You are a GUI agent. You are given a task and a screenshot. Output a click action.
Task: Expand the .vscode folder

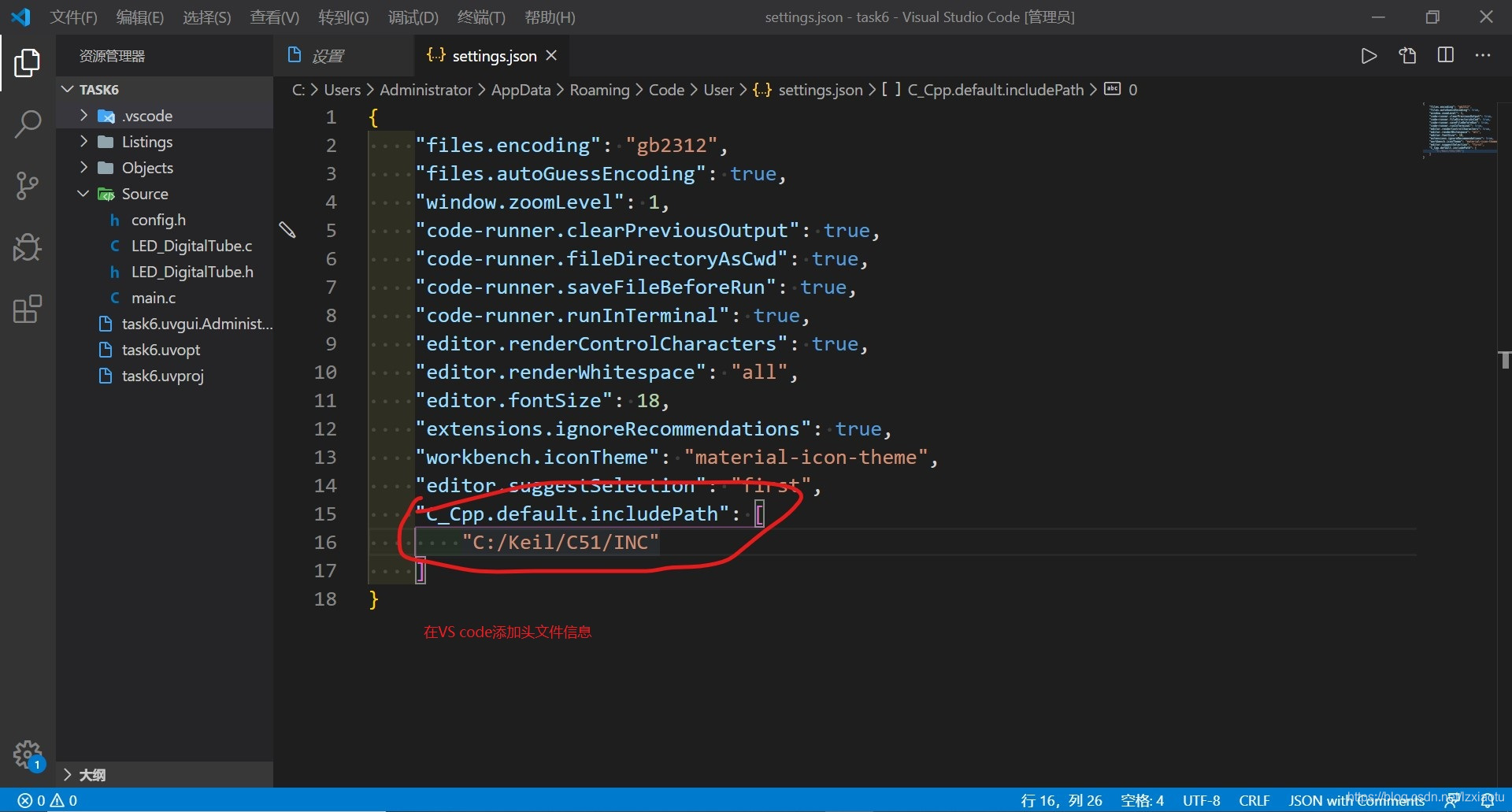(x=84, y=115)
